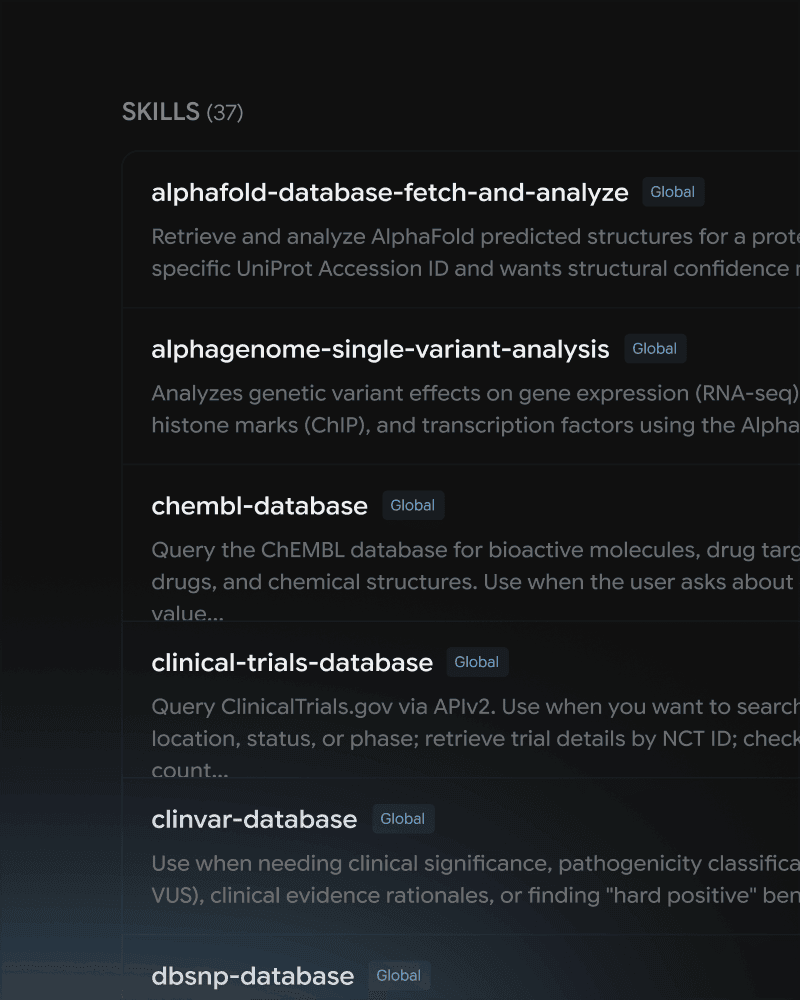
Task: Open the alphafold-database-fetch-and-analyze skill
Action: click(390, 193)
